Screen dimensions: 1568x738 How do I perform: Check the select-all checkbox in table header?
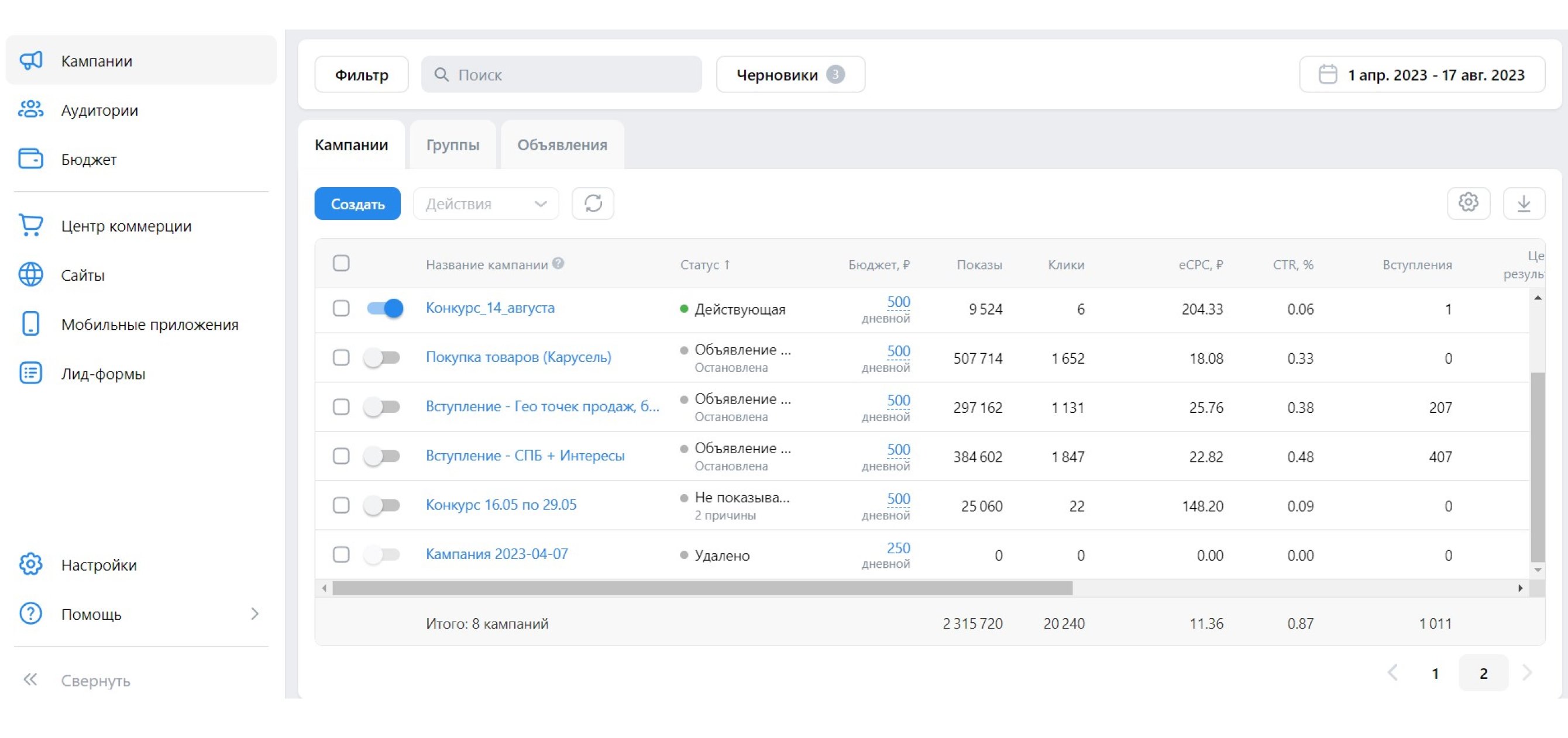tap(341, 263)
